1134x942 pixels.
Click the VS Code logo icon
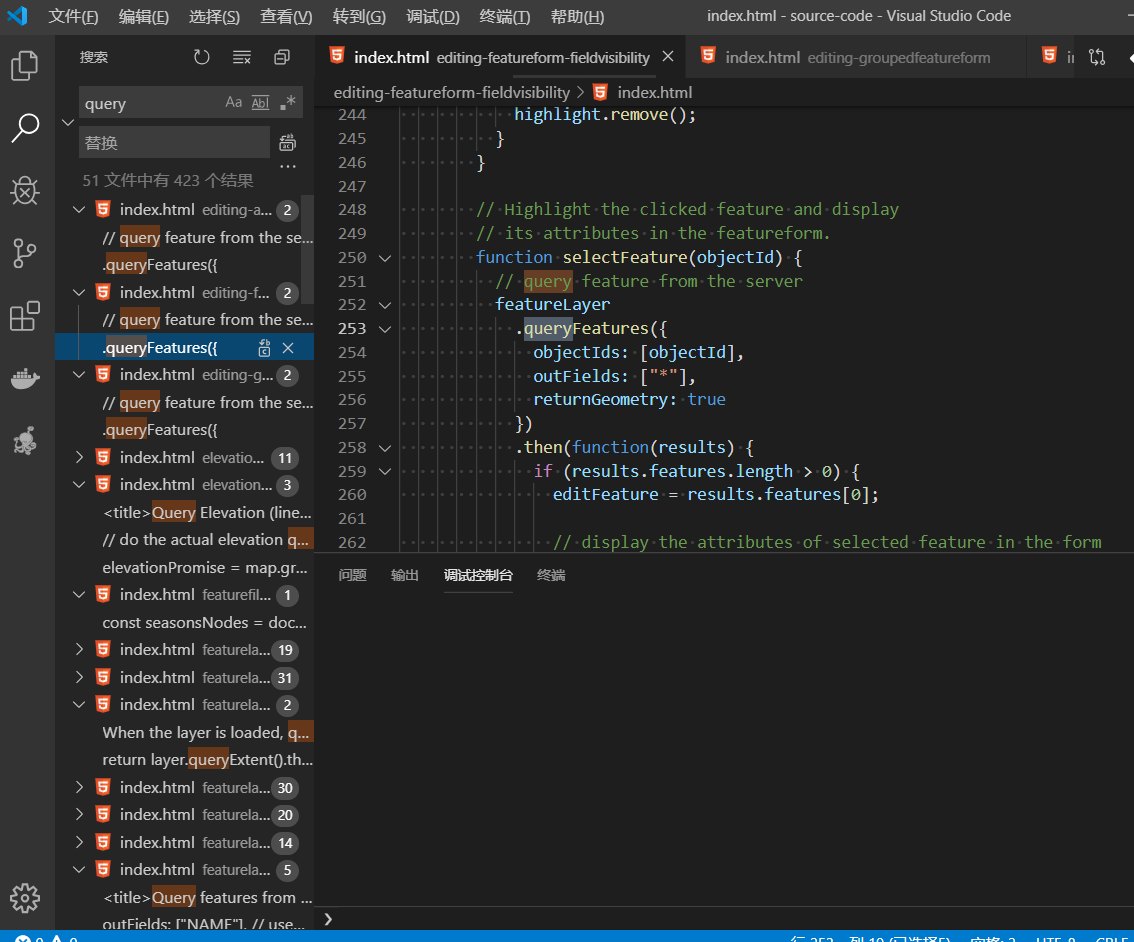tap(17, 16)
